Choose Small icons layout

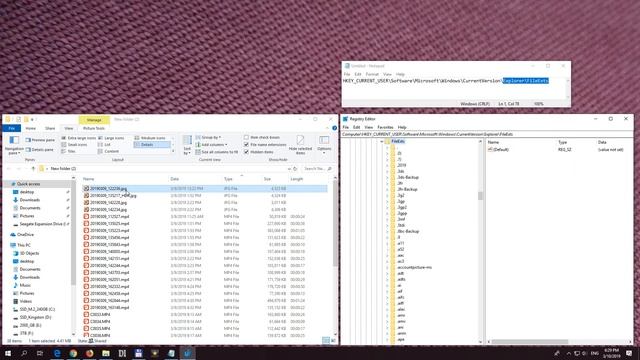pyautogui.click(x=74, y=144)
